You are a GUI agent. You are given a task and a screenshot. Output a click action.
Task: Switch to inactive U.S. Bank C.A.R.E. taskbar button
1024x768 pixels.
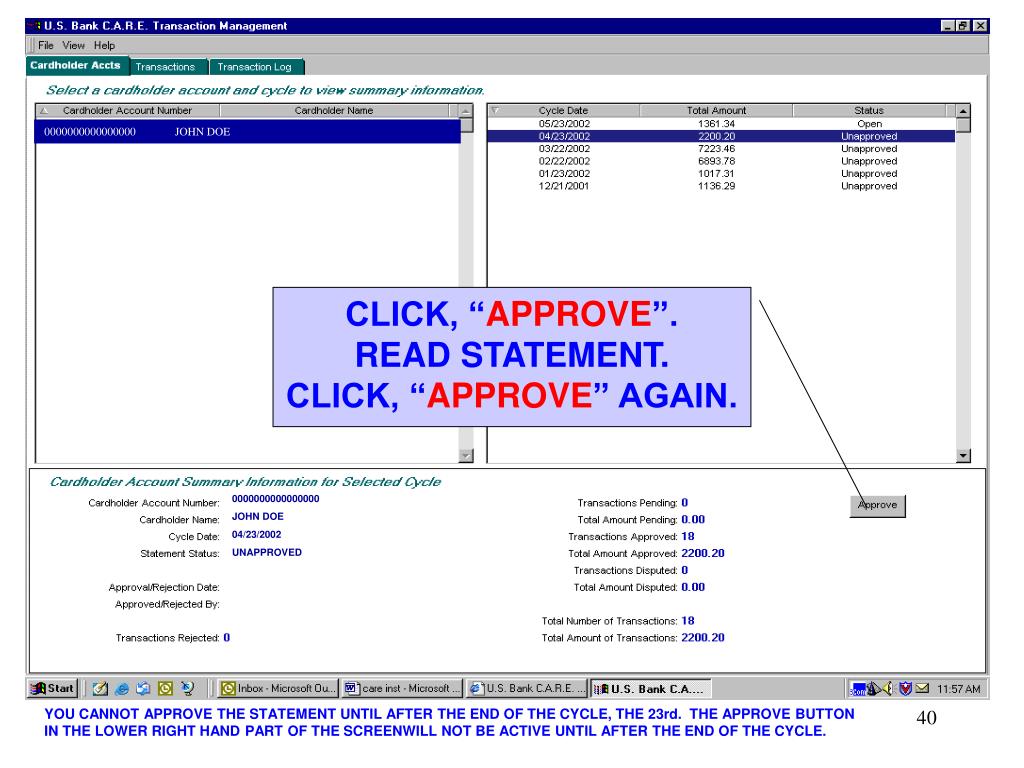pyautogui.click(x=526, y=688)
